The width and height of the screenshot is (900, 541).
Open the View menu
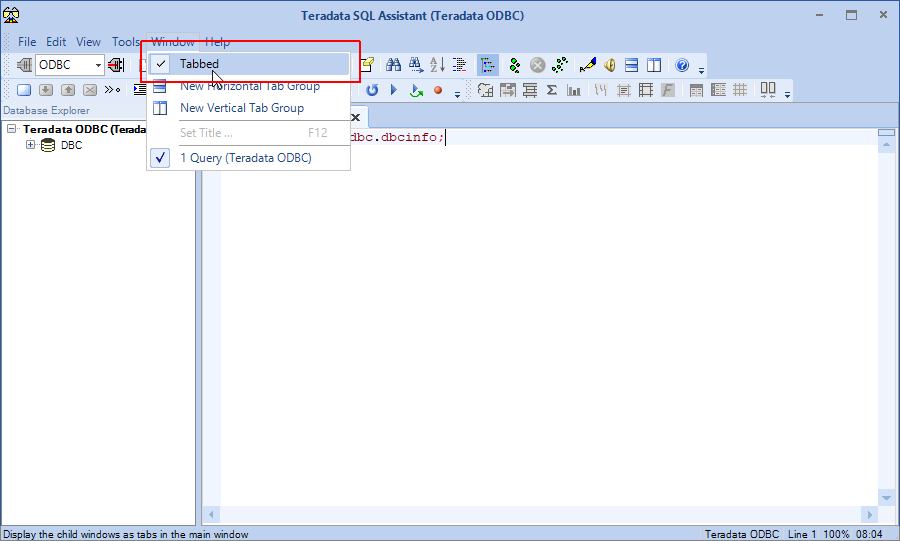click(x=88, y=42)
